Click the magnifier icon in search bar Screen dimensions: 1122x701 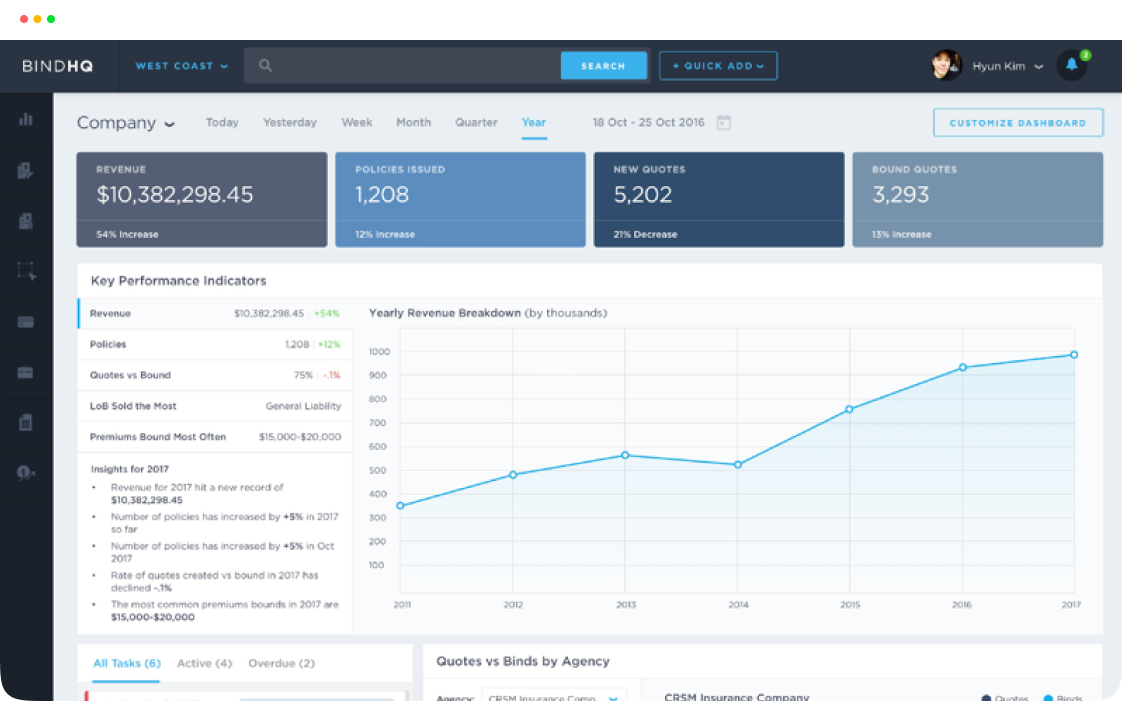coord(265,66)
